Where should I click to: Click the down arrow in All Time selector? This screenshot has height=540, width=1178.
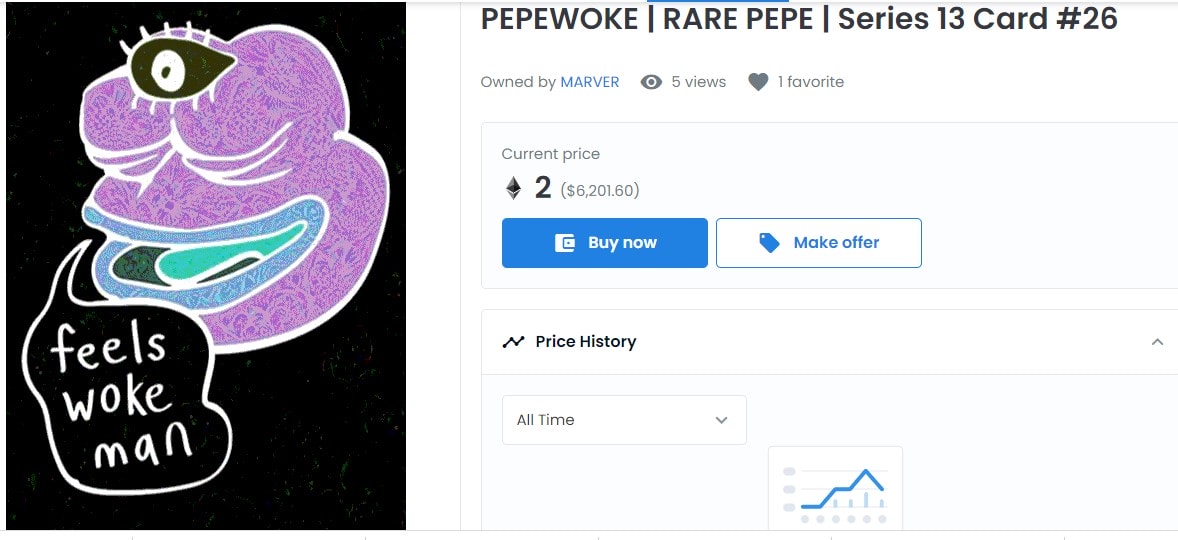click(721, 420)
